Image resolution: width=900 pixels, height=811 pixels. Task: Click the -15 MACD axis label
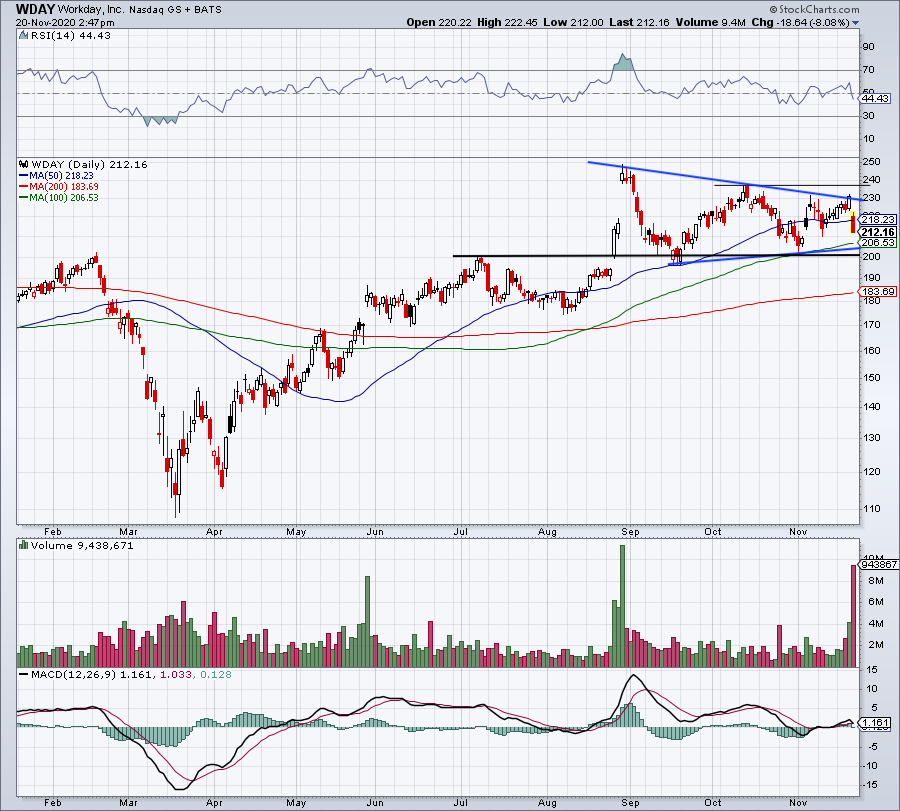(x=871, y=785)
